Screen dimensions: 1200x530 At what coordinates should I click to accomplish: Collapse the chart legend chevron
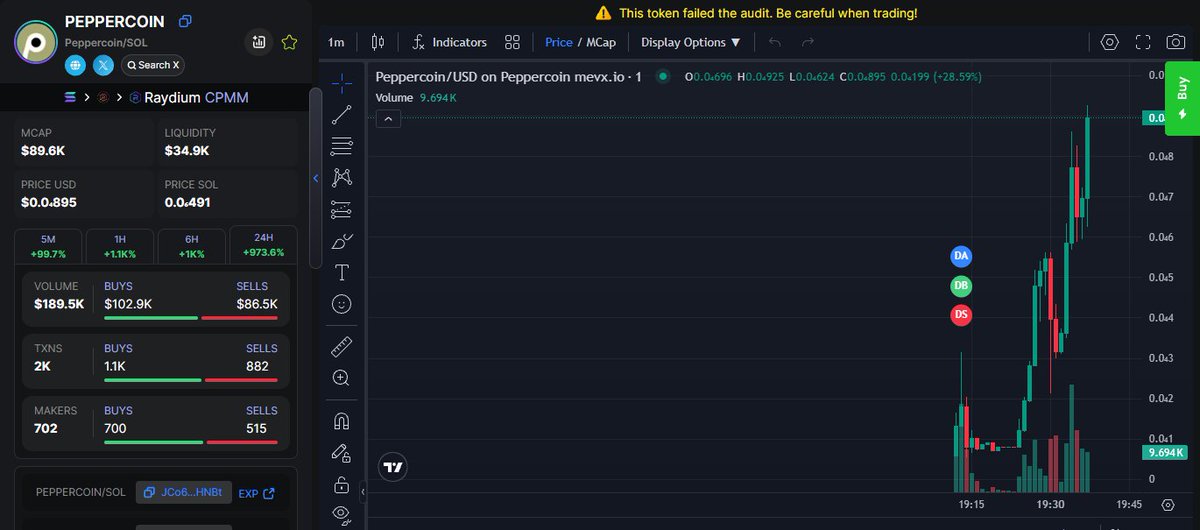tap(389, 119)
